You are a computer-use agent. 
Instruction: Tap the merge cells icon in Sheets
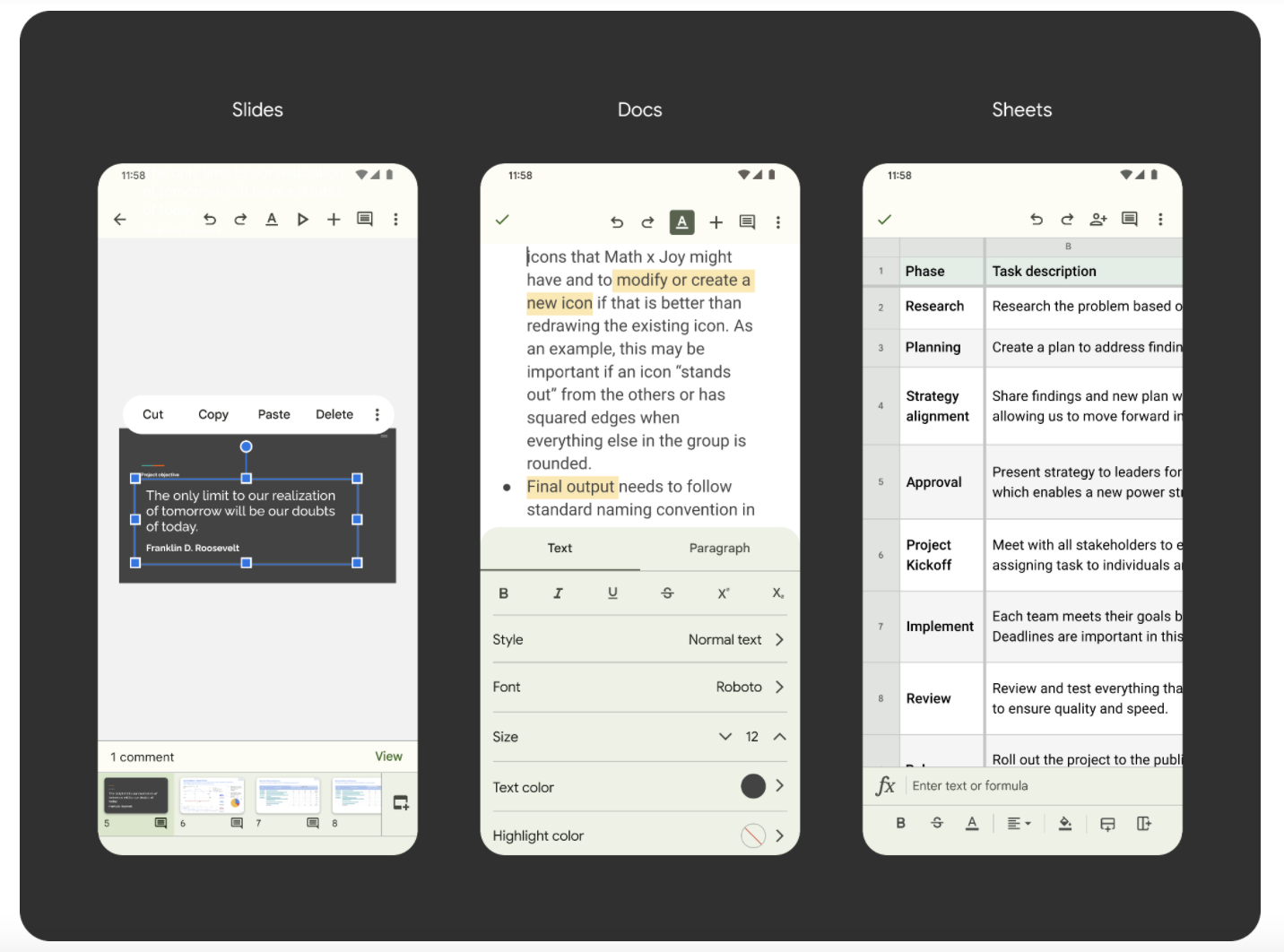coord(1144,822)
